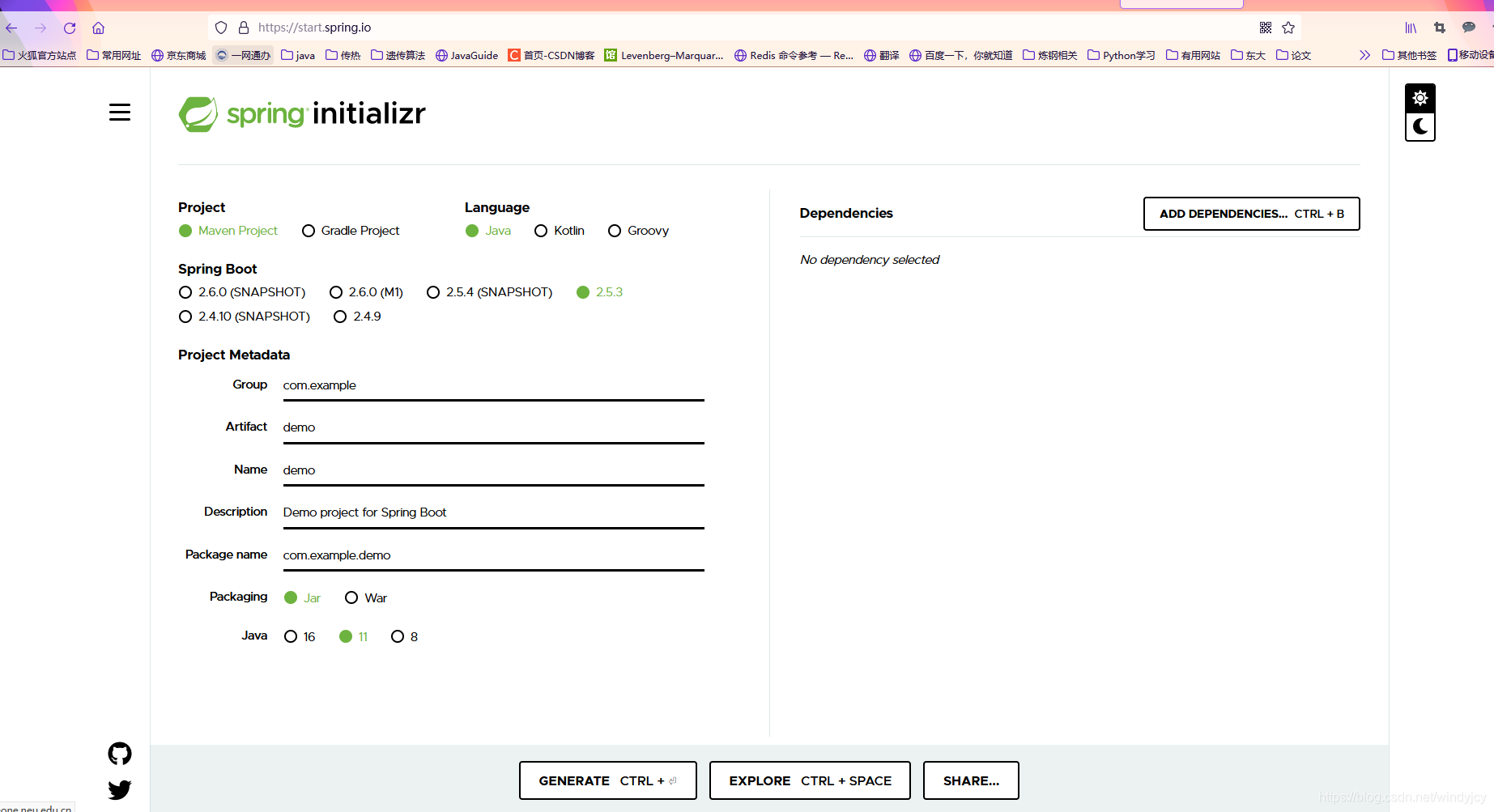This screenshot has height=812, width=1494.
Task: Open the browser library icon
Action: pyautogui.click(x=1411, y=28)
